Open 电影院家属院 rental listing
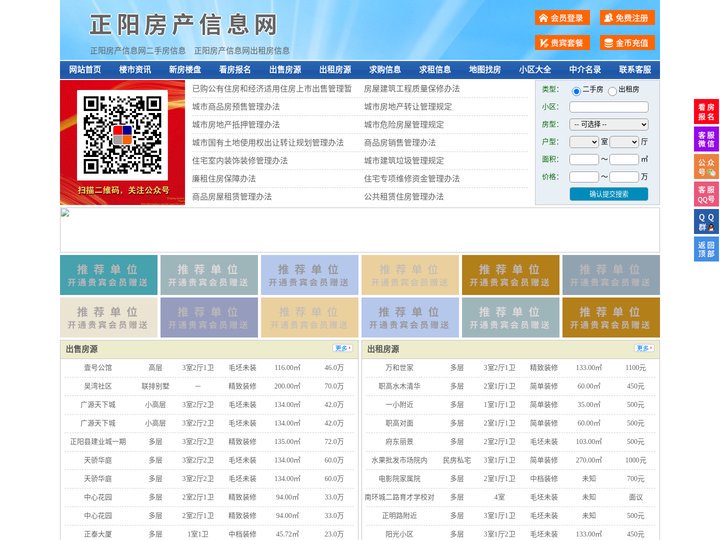Viewport: 720px width, 540px height. point(399,478)
